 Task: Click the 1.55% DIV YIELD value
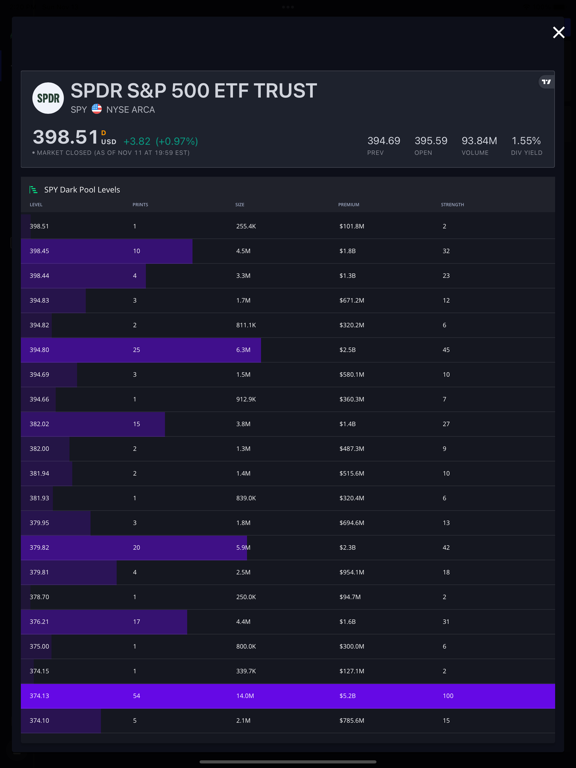526,141
